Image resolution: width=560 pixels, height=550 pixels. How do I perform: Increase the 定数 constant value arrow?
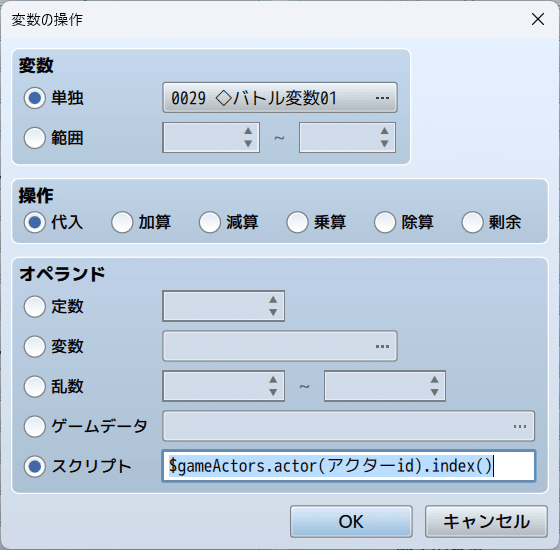pyautogui.click(x=273, y=300)
